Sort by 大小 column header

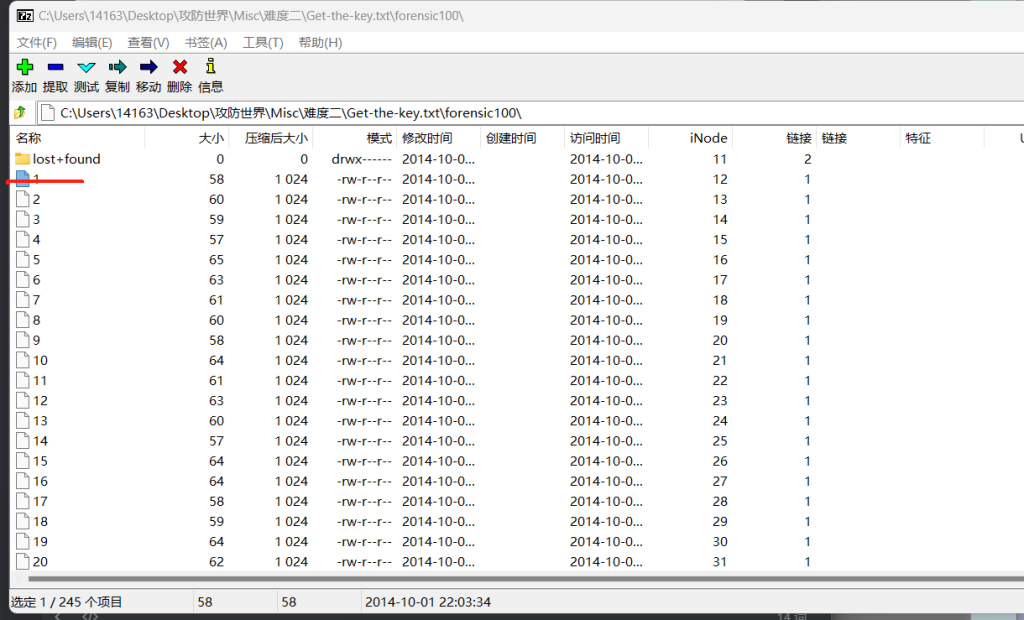(211, 138)
